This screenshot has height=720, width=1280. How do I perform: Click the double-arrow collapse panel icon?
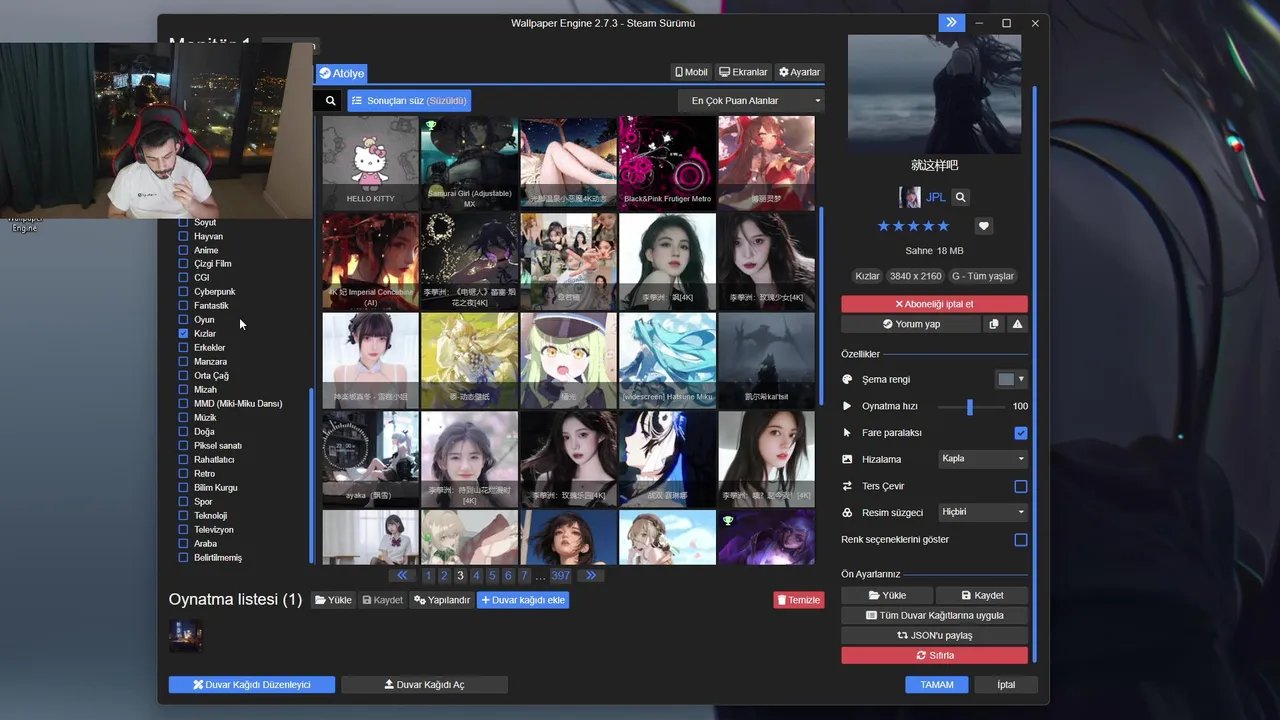[x=951, y=23]
